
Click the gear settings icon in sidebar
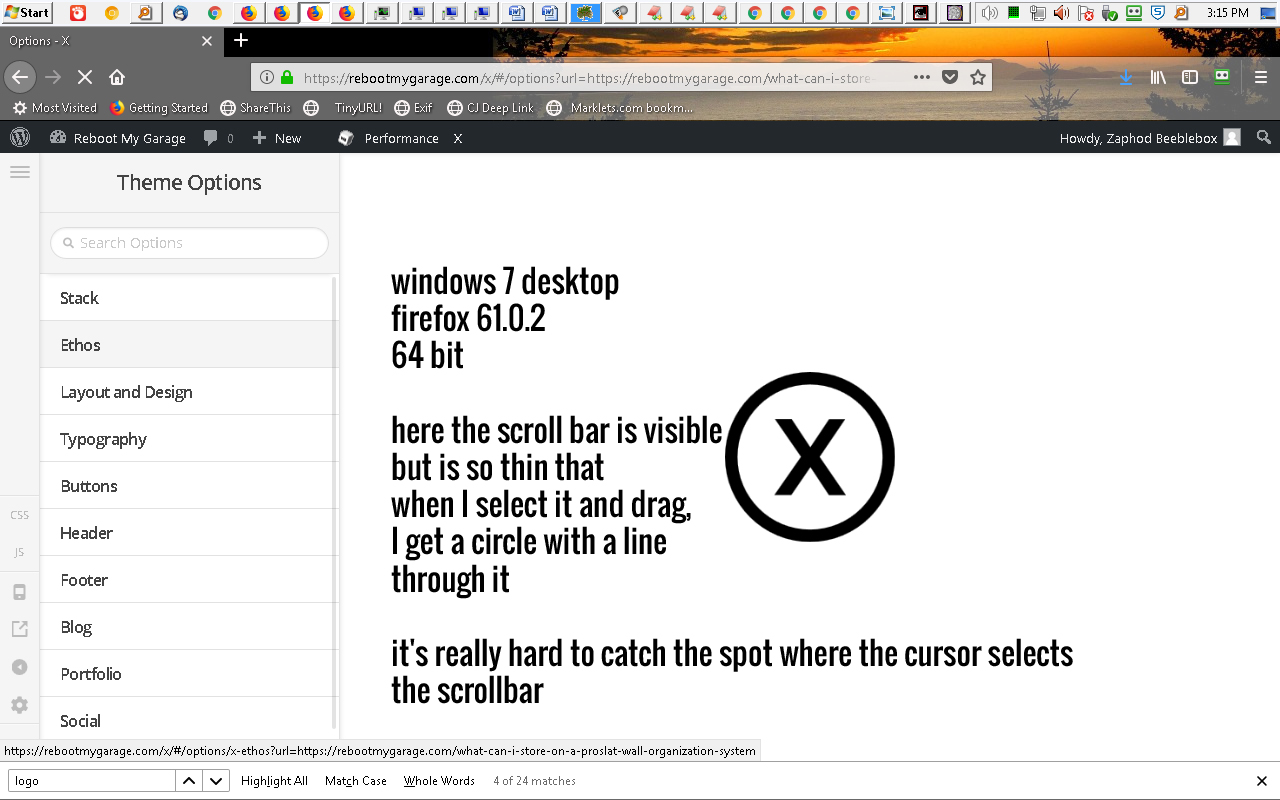(19, 705)
